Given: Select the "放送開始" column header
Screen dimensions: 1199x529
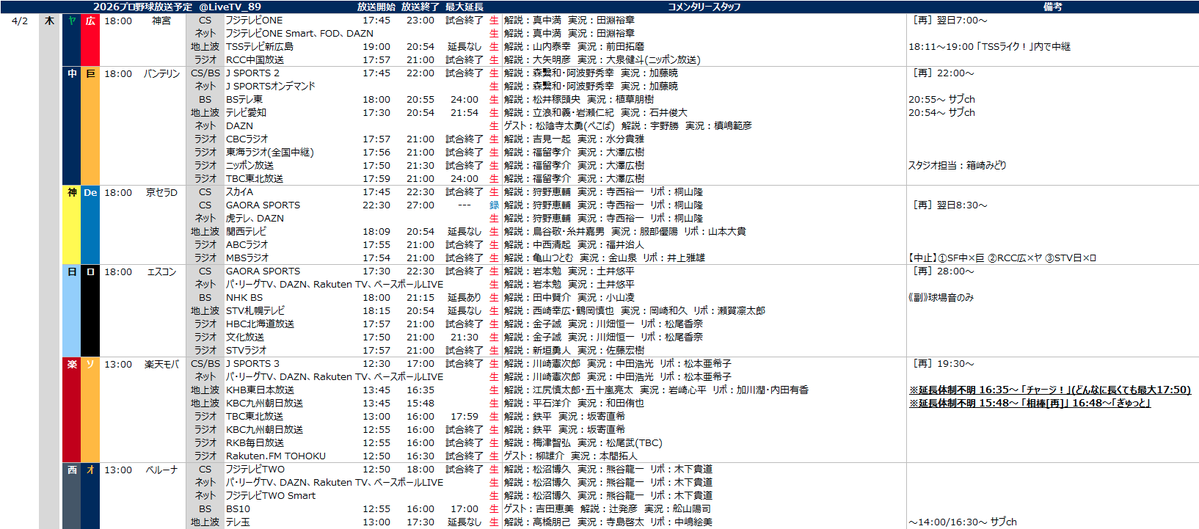Looking at the screenshot, I should click(376, 6).
